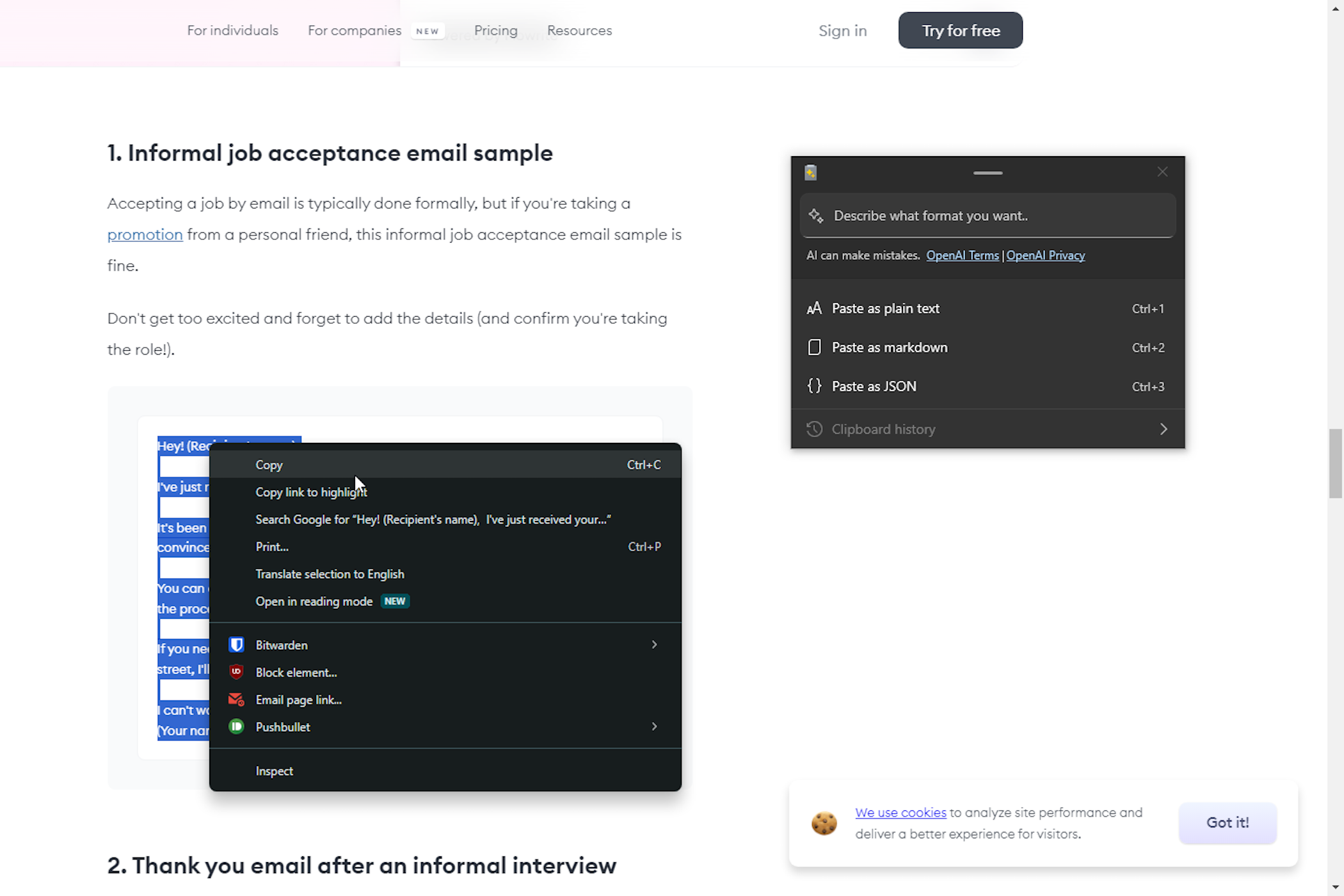Screen dimensions: 1344x896
Task: Choose Paste as JSON option
Action: 988,387
